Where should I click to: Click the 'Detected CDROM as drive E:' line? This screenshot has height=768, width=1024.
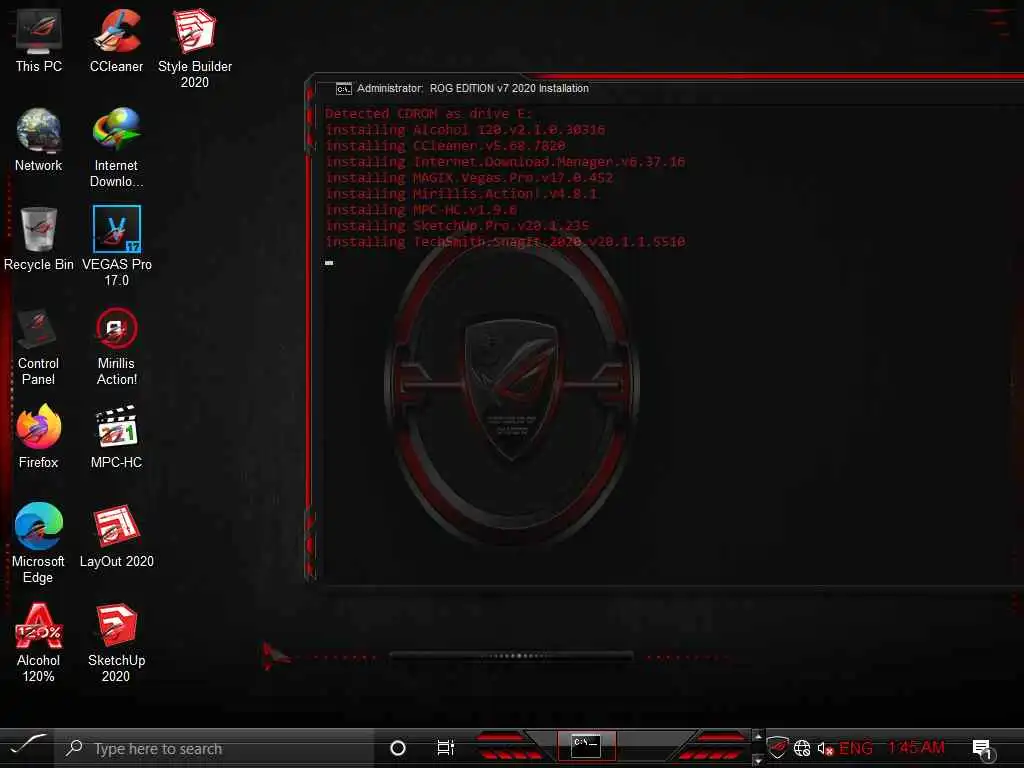(x=428, y=114)
